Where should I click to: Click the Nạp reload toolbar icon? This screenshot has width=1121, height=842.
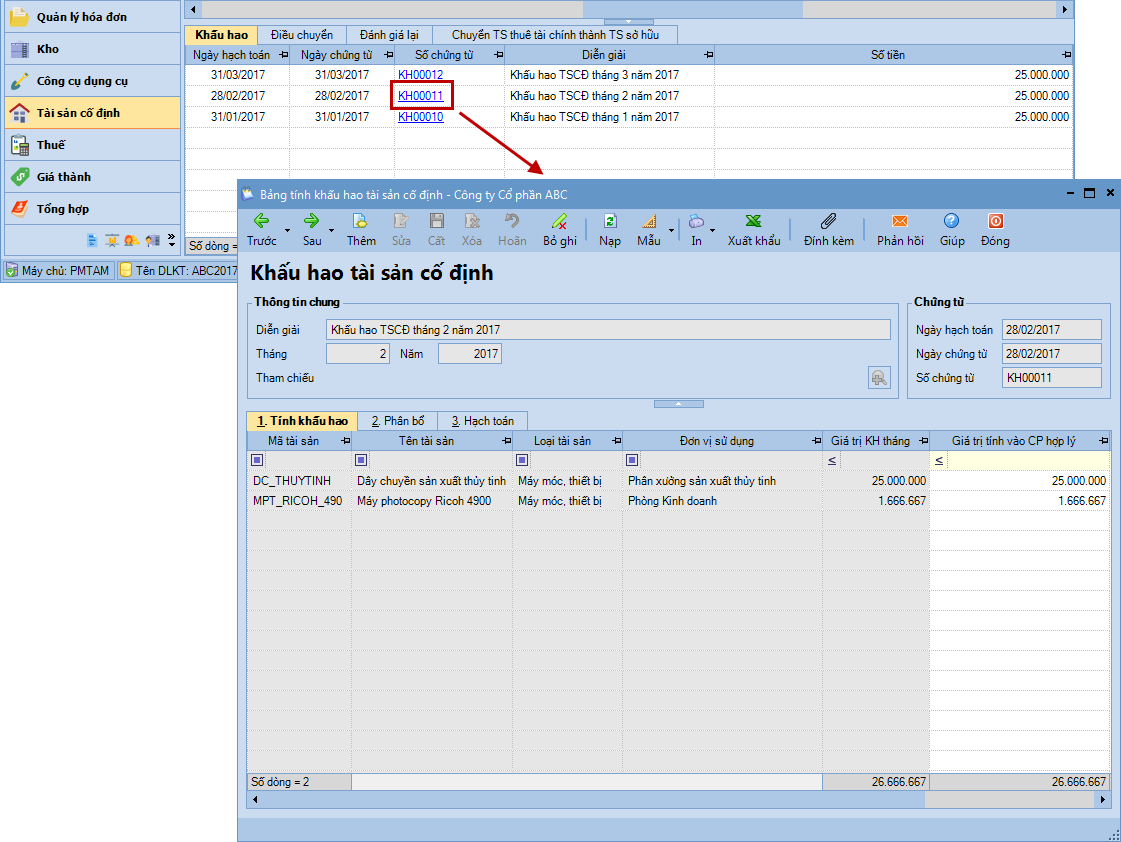[x=609, y=222]
